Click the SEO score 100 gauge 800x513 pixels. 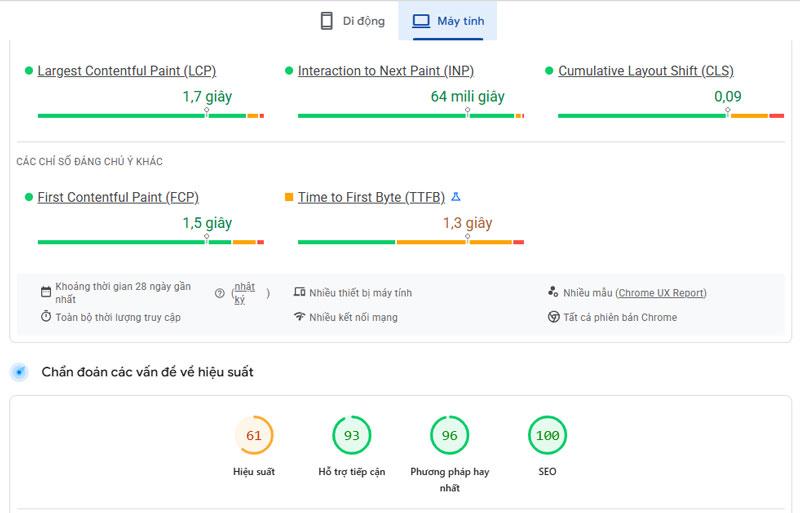coord(547,435)
